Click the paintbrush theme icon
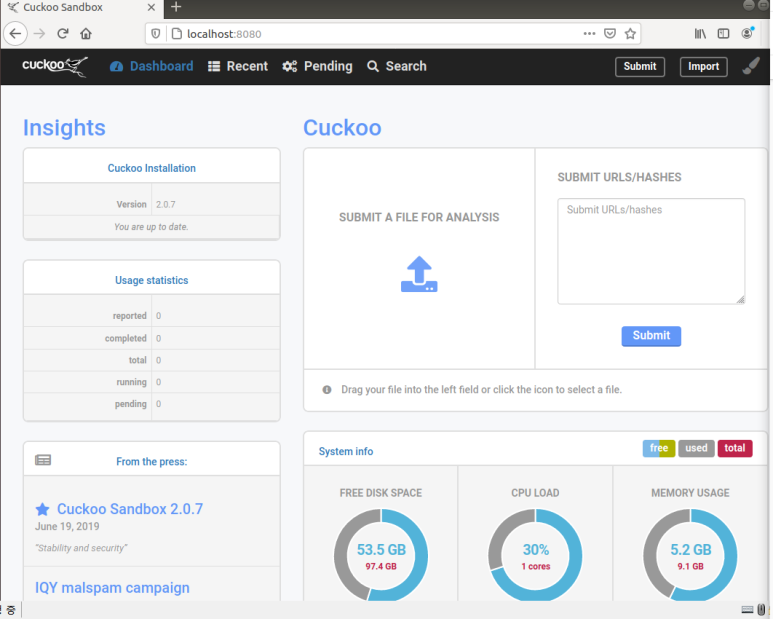773x619 pixels. (751, 66)
